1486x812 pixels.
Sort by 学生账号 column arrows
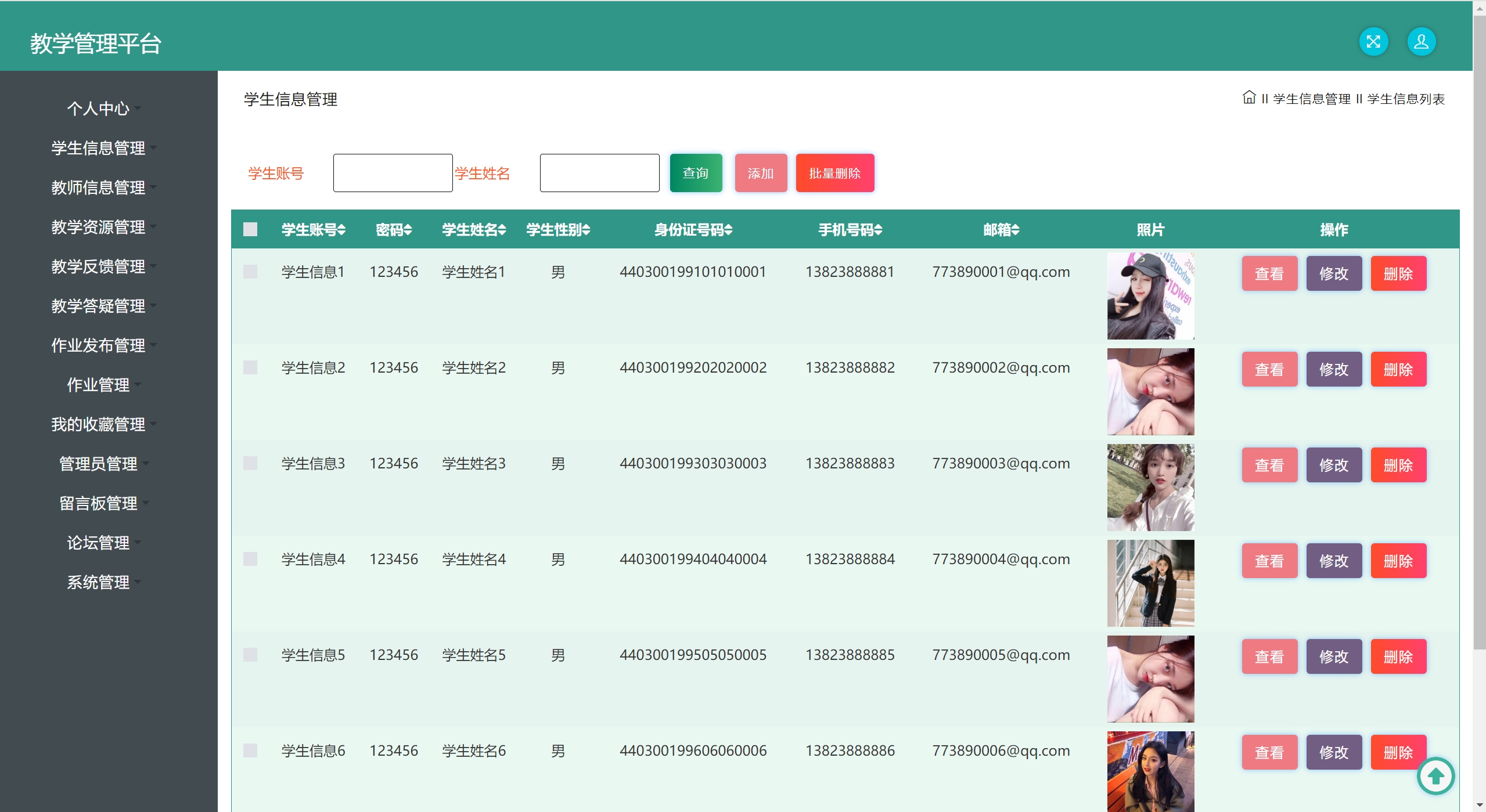[x=341, y=230]
